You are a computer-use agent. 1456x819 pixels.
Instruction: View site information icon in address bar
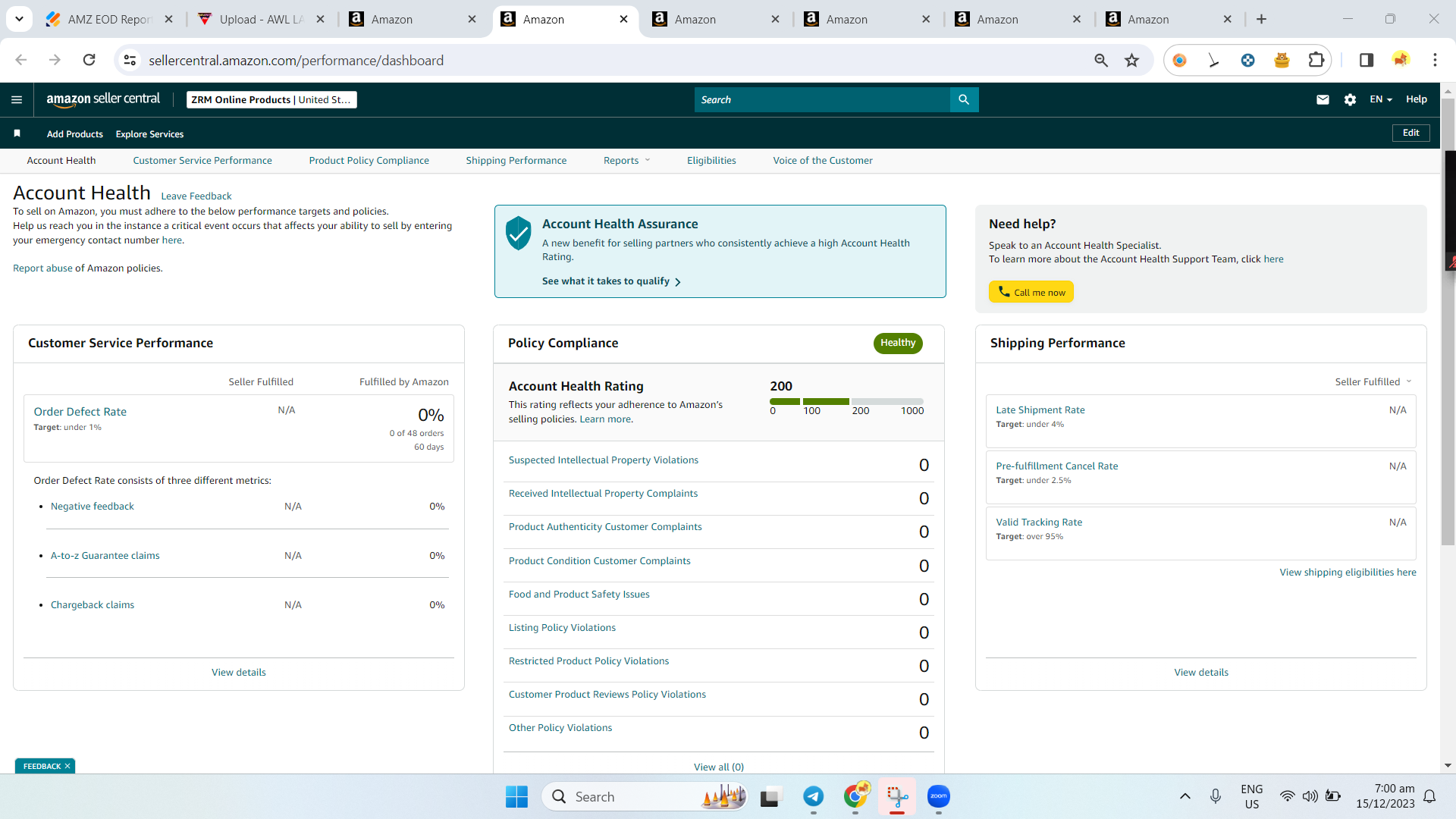tap(130, 60)
